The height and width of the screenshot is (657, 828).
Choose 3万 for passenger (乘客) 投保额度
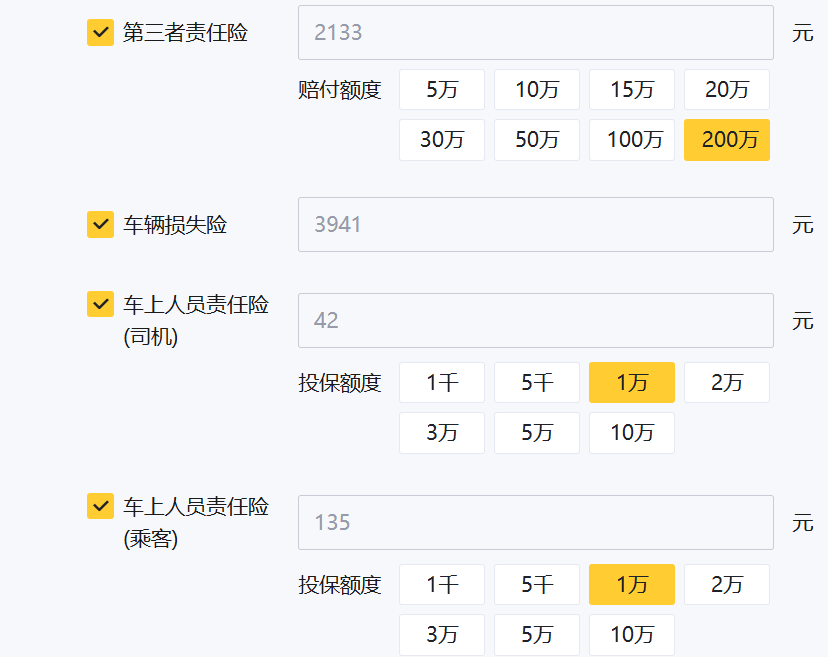pyautogui.click(x=441, y=634)
